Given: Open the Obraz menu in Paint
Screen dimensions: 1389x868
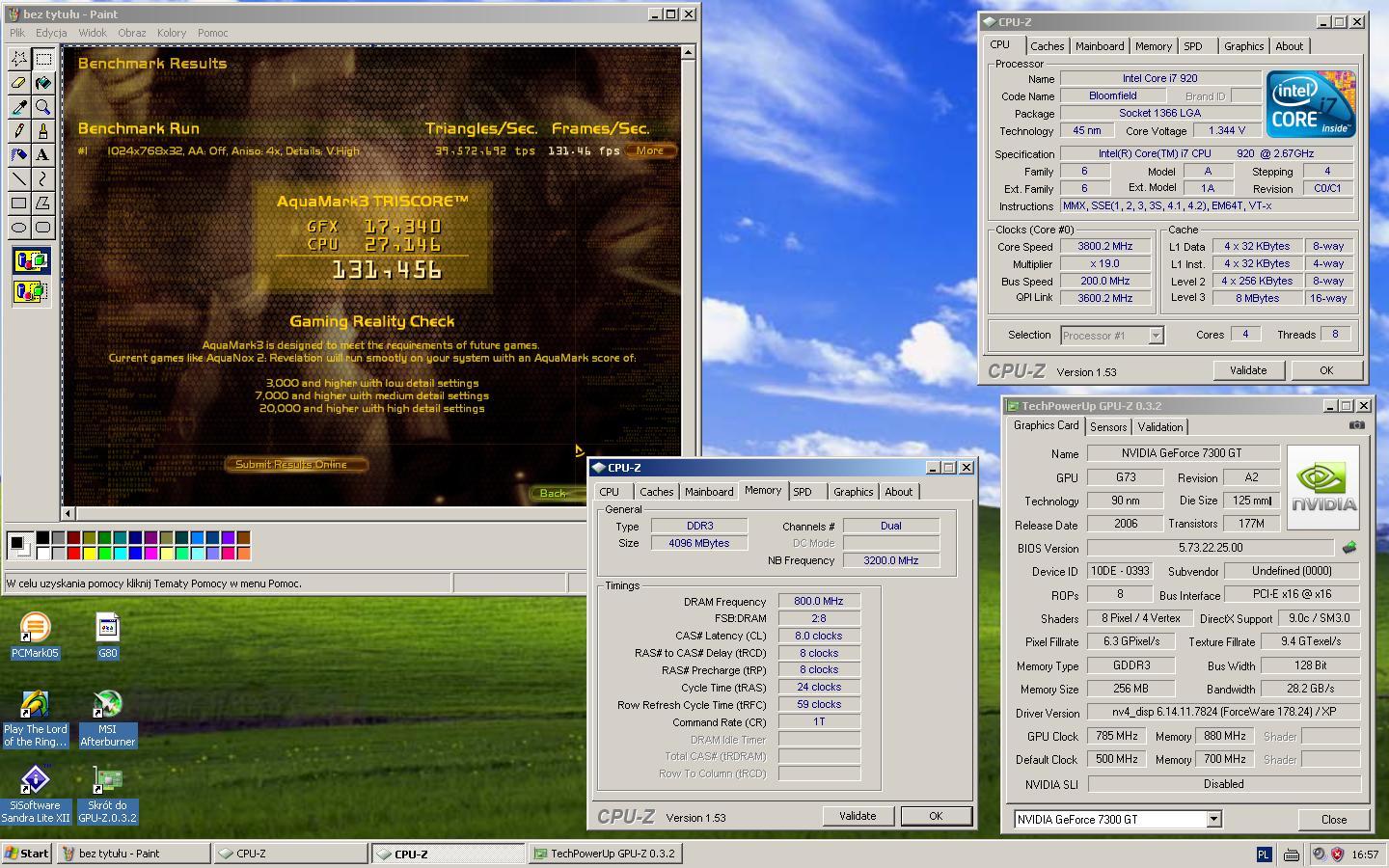Looking at the screenshot, I should coord(132,33).
